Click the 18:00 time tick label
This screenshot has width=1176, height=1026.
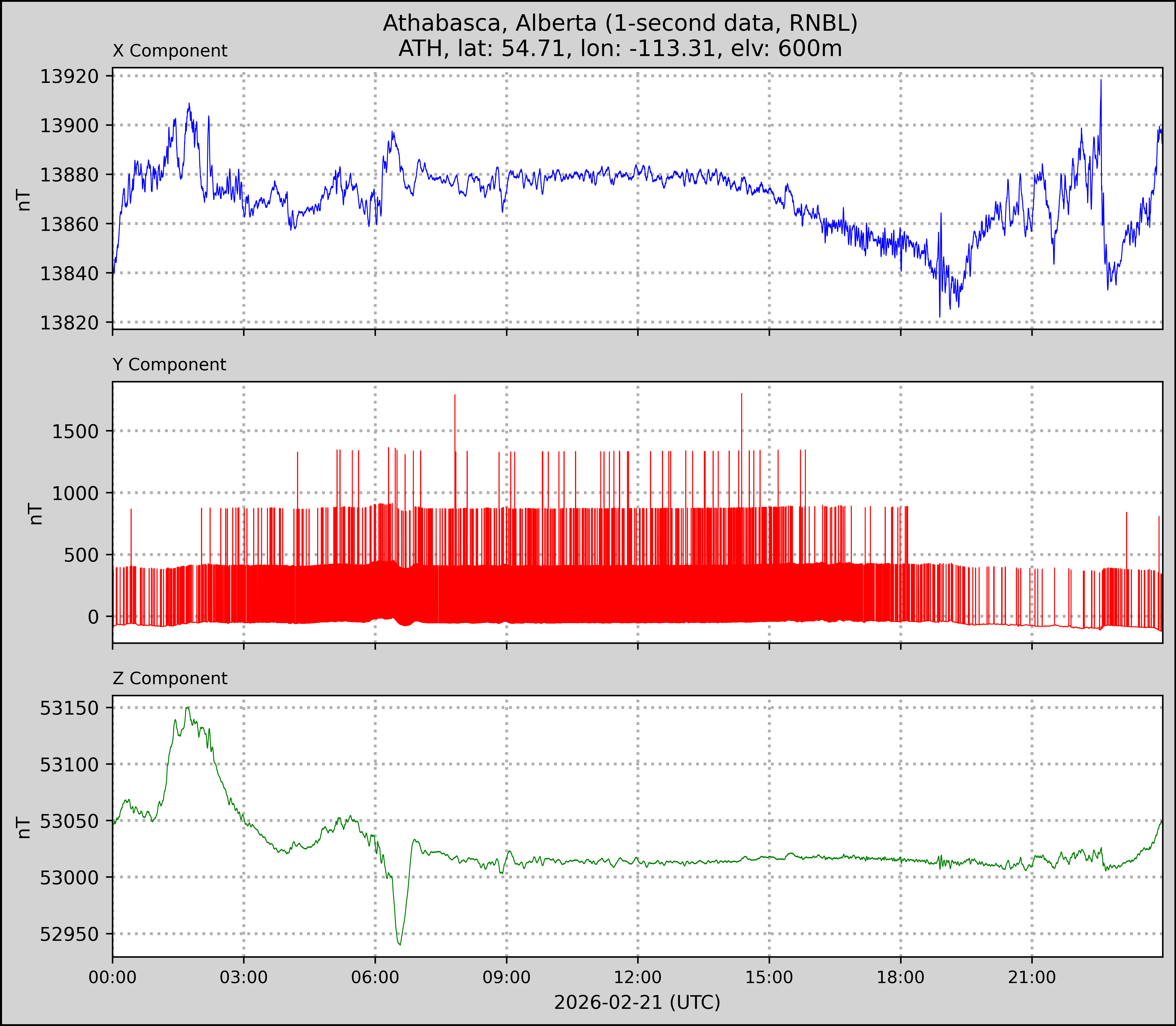pyautogui.click(x=900, y=977)
